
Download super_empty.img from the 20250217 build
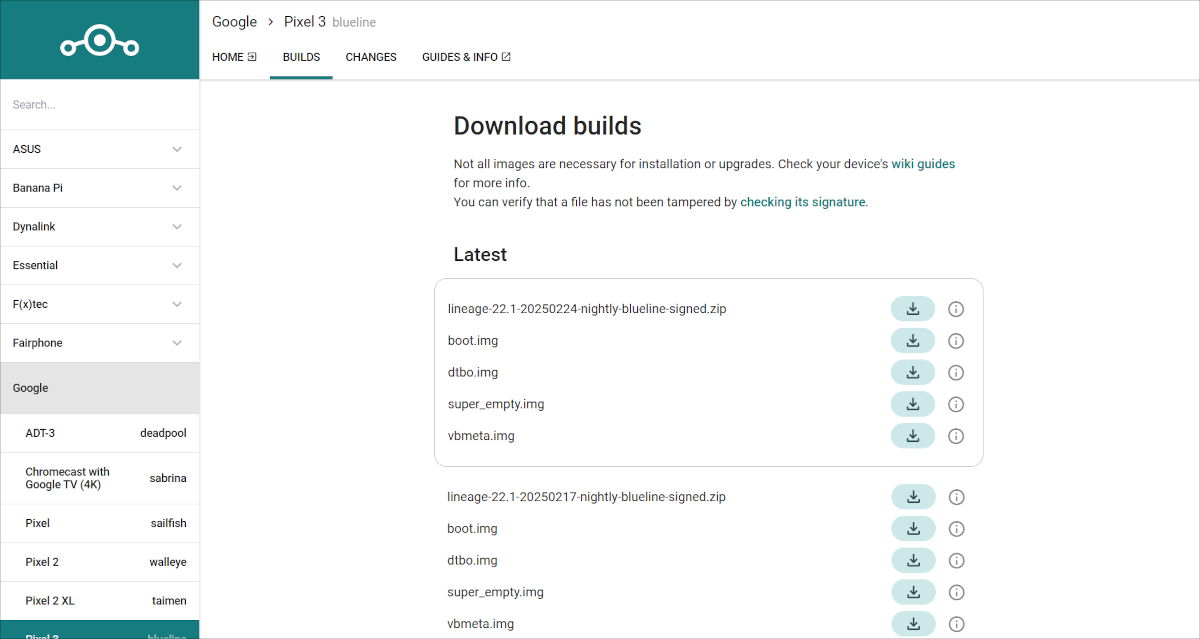pos(913,592)
